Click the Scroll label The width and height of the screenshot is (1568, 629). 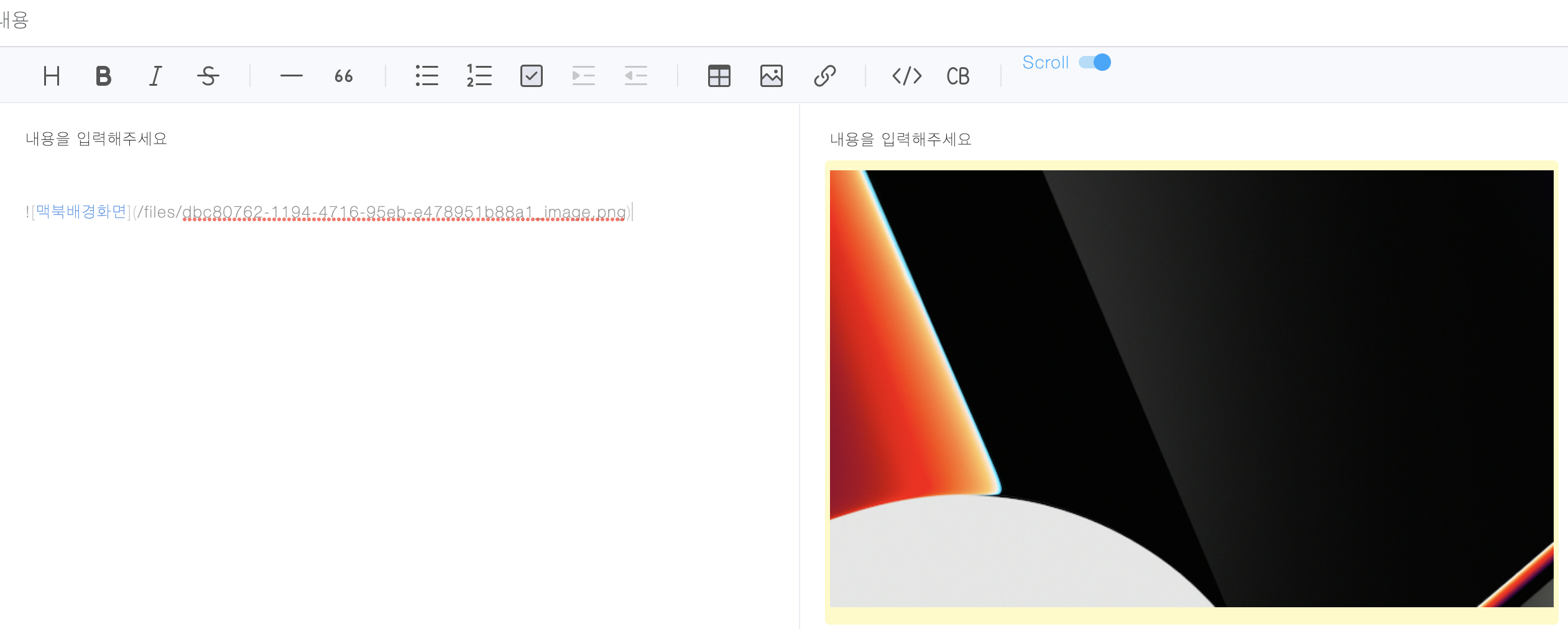pyautogui.click(x=1046, y=62)
